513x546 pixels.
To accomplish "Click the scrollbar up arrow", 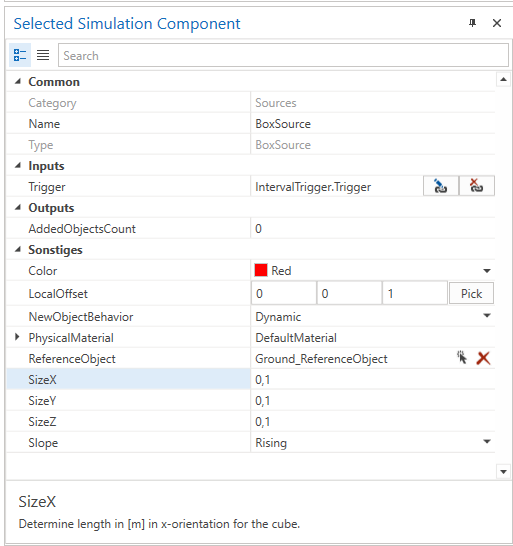I will coord(503,79).
